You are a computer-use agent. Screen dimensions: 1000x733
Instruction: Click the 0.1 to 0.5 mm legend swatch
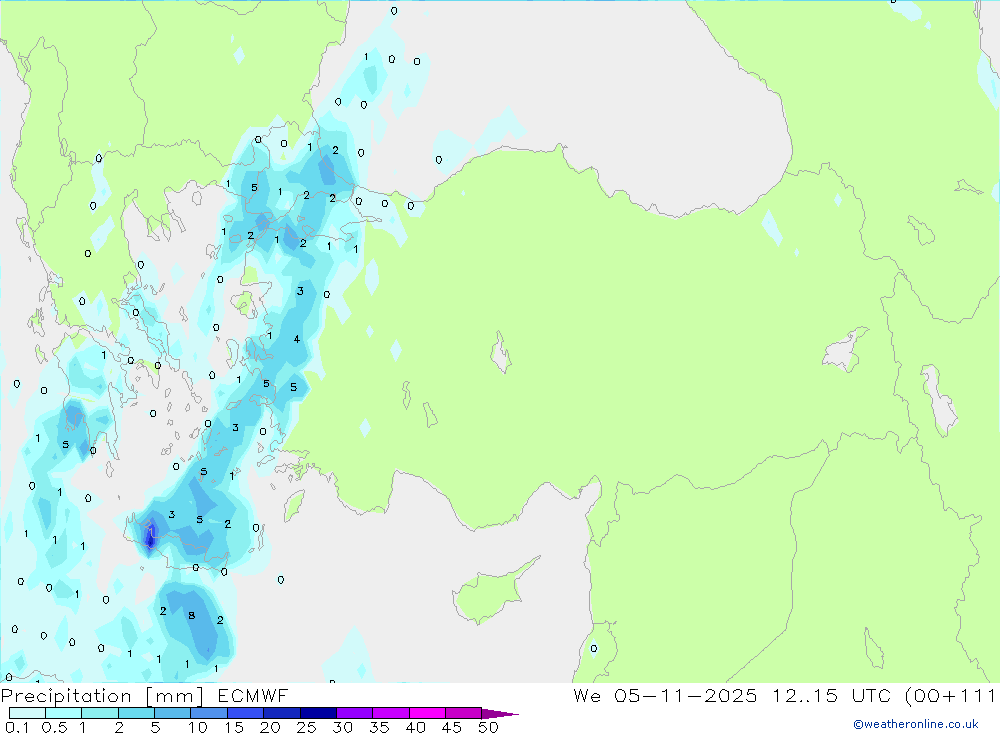click(27, 713)
